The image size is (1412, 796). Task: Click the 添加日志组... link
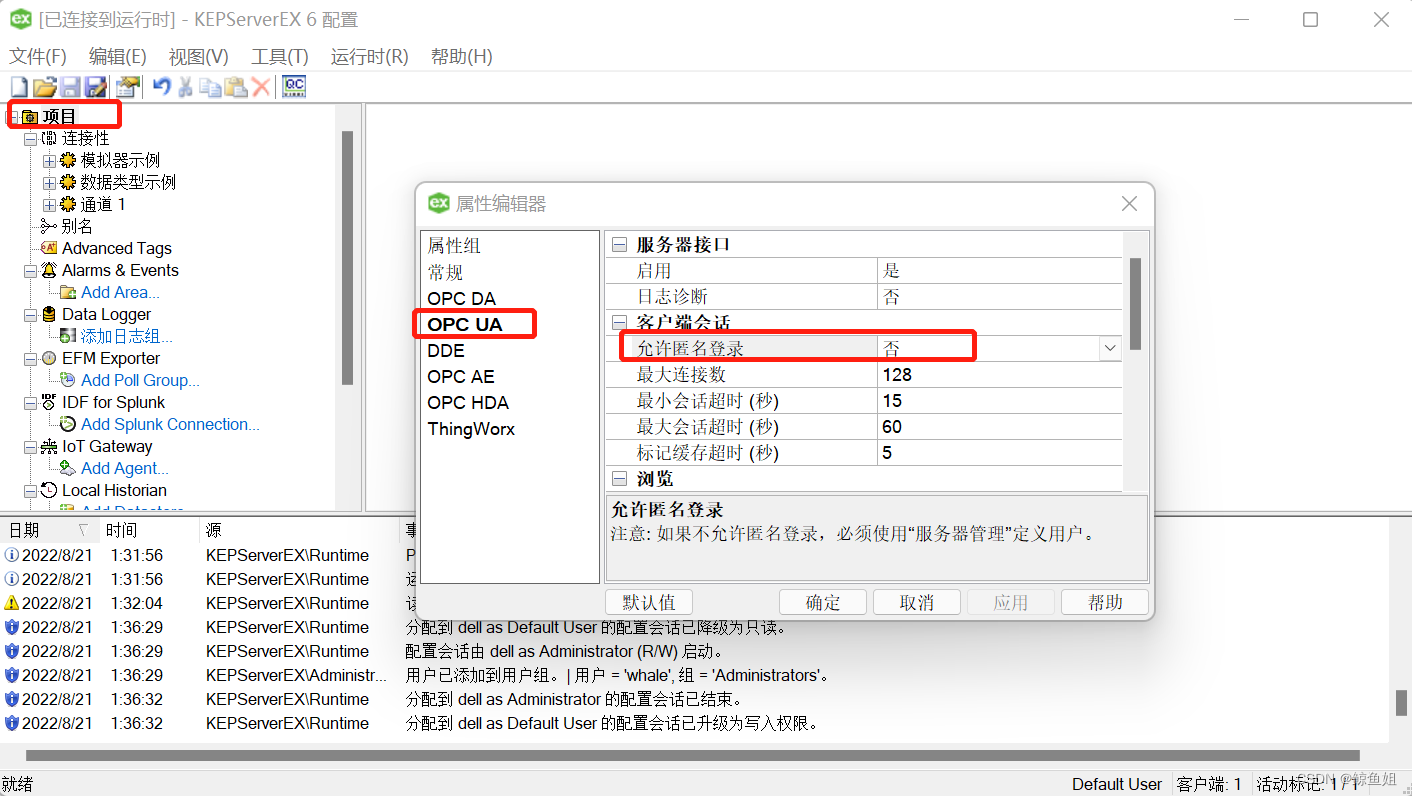[x=127, y=336]
